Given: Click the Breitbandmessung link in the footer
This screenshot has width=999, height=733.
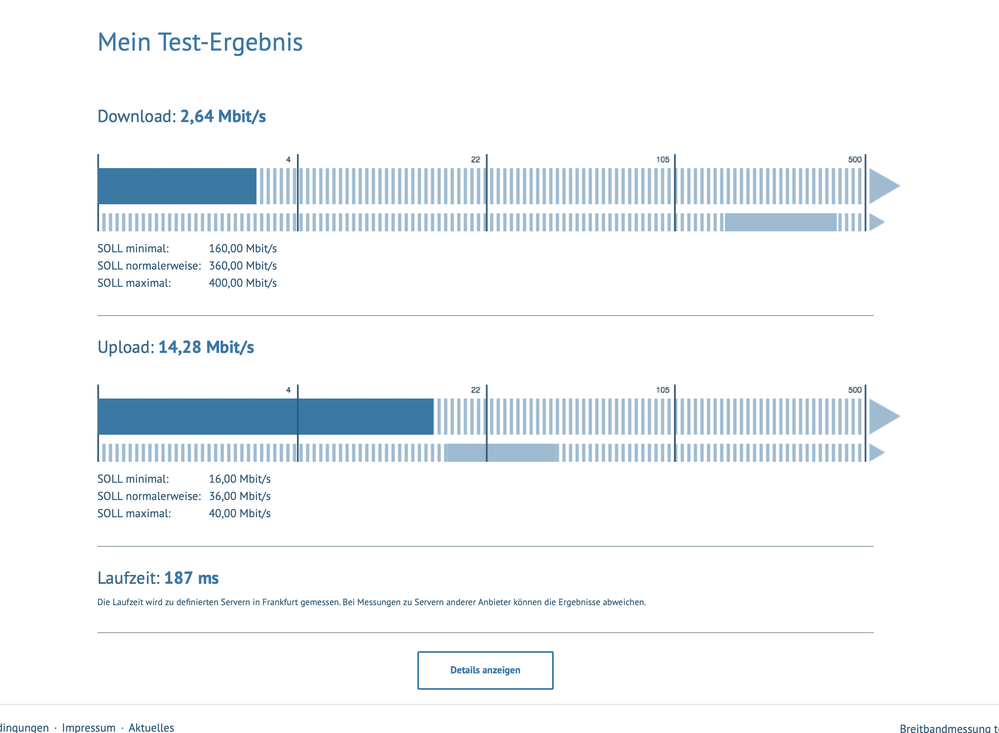Looking at the screenshot, I should tap(948, 729).
